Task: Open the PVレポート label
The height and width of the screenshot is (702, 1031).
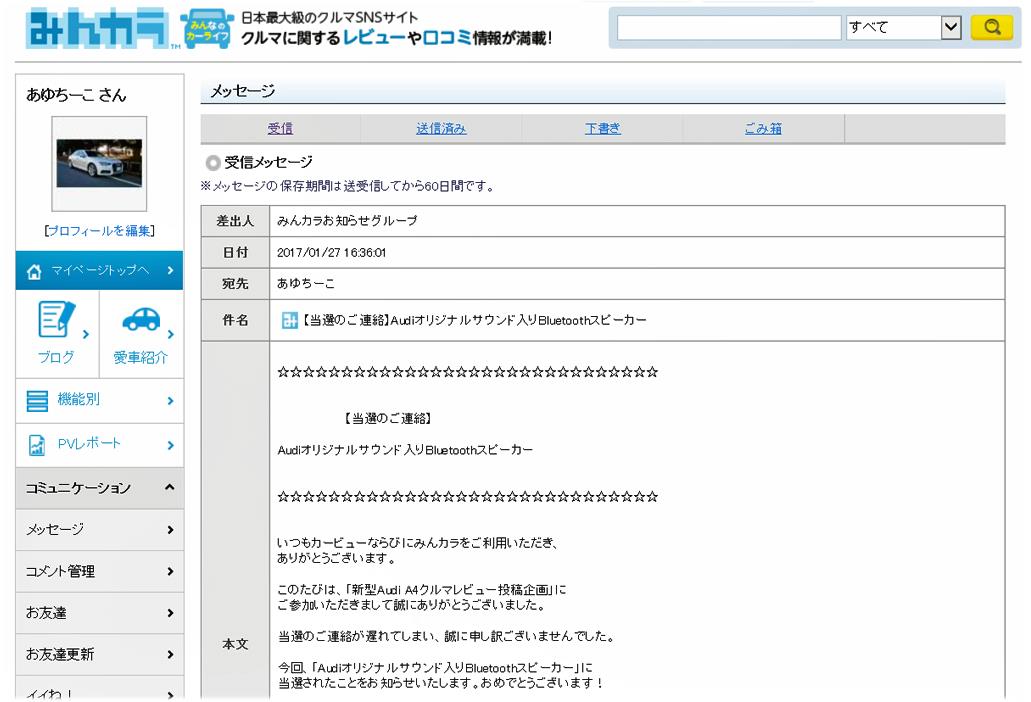Action: point(89,444)
